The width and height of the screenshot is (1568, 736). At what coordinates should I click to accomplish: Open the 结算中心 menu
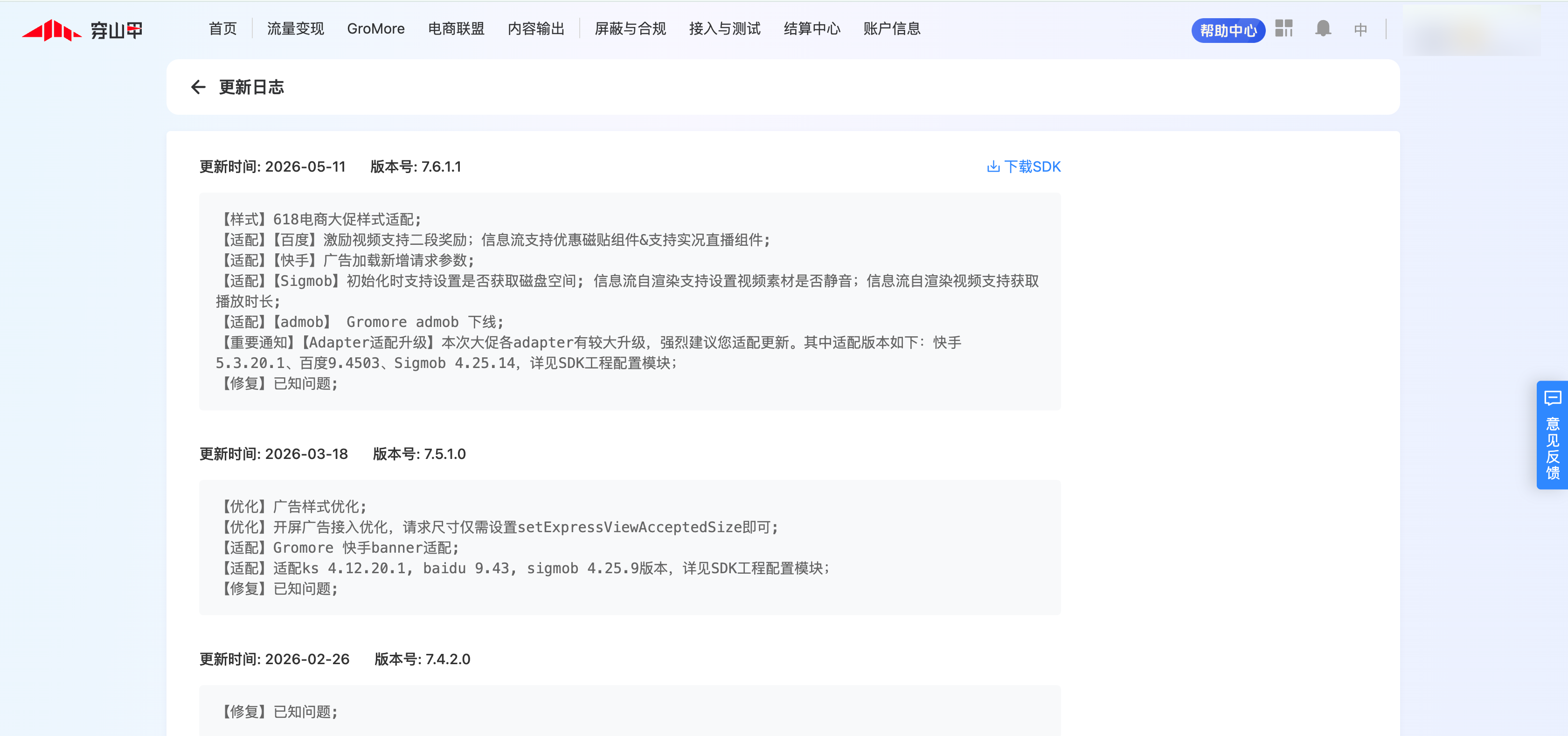click(x=812, y=28)
